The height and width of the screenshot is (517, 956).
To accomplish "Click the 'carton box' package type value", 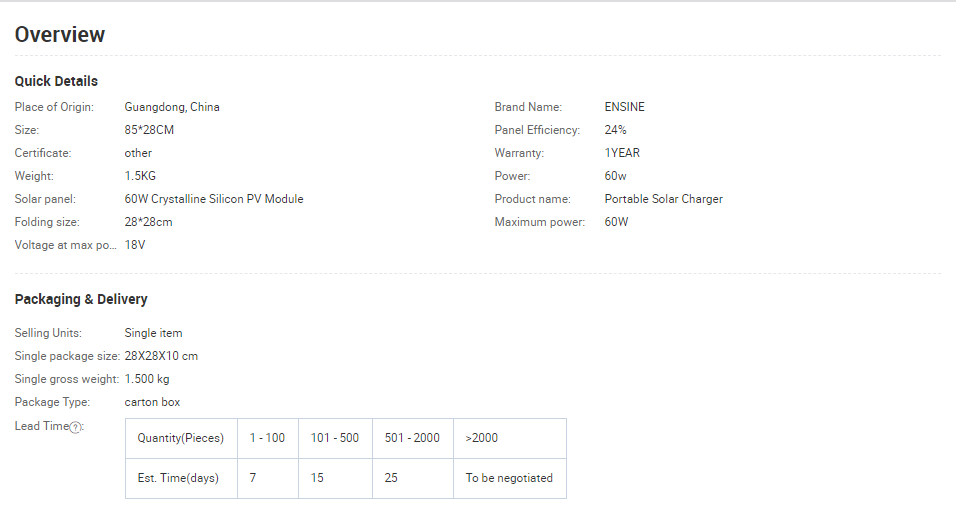I will (152, 402).
